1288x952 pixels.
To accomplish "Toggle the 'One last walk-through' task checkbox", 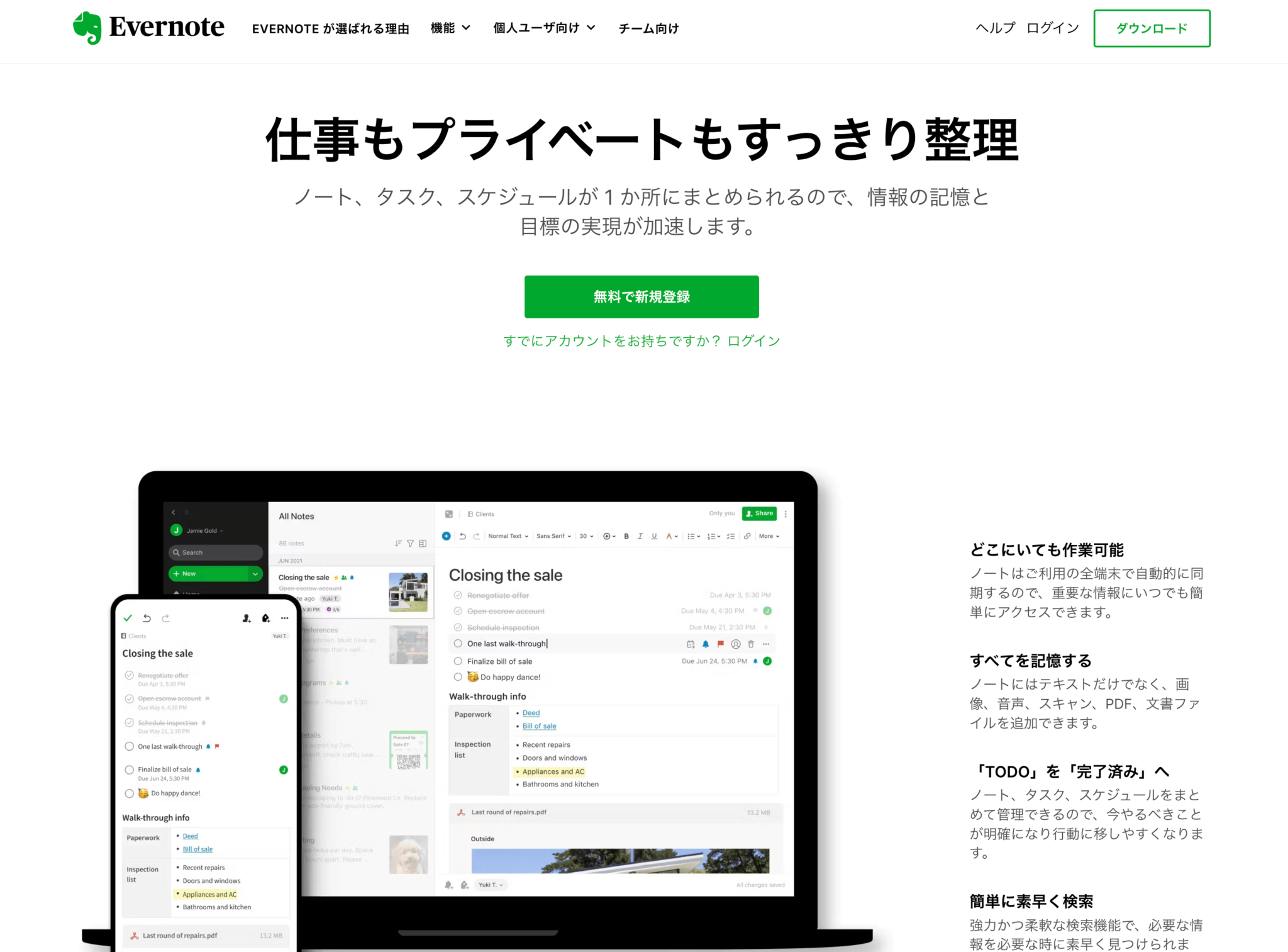I will (458, 644).
